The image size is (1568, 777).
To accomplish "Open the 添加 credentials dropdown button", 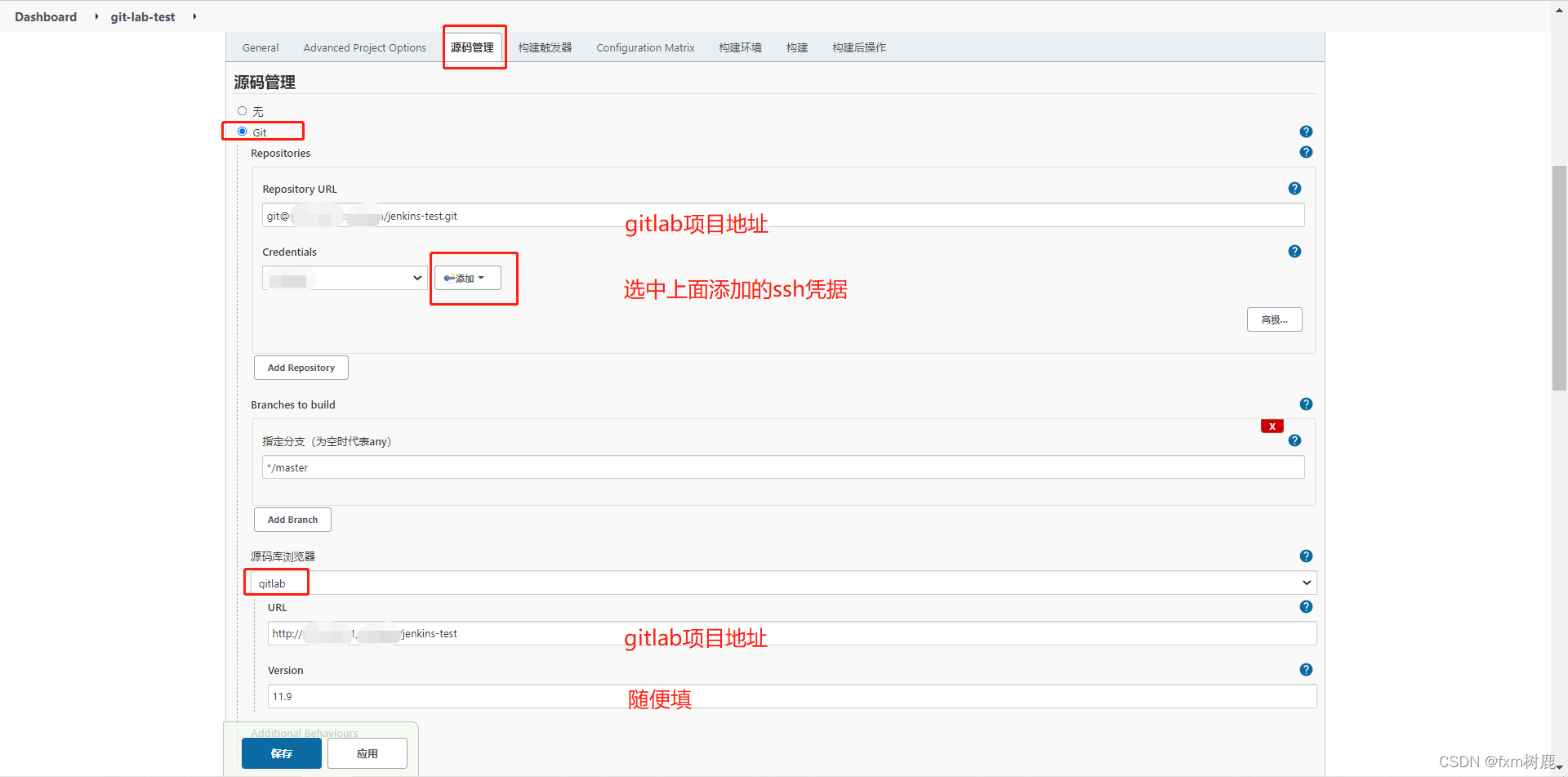I will 467,278.
